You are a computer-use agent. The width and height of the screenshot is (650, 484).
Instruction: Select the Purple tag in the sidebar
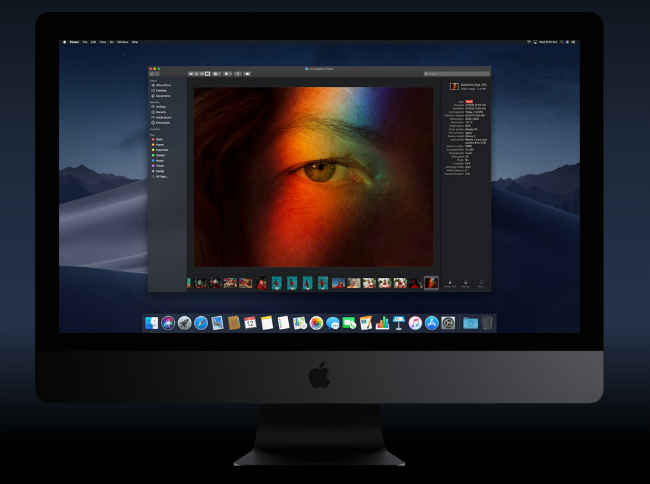[158, 166]
